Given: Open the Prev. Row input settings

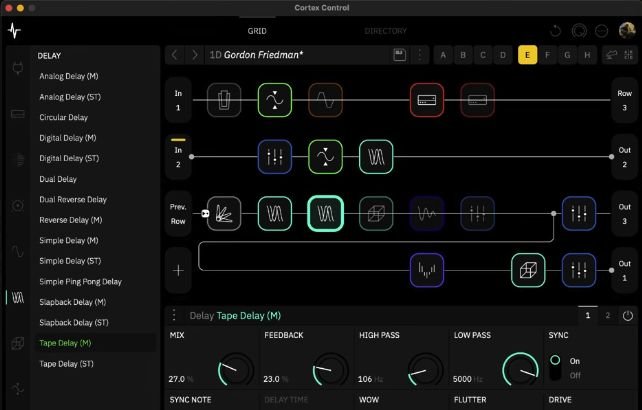Looking at the screenshot, I should 178,213.
